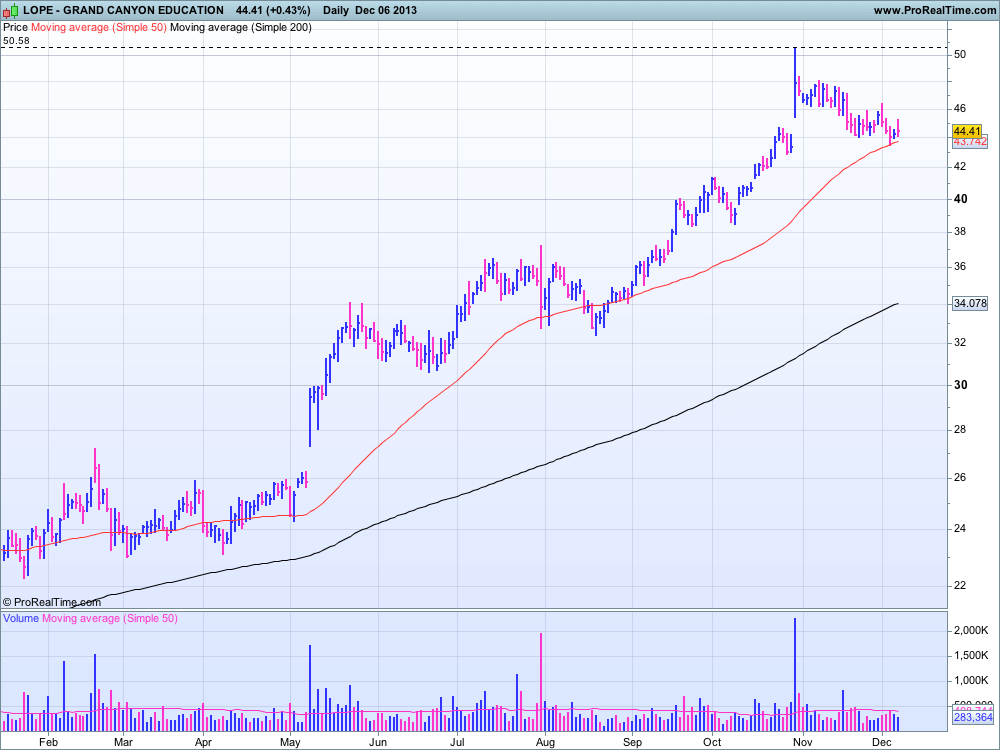Click the 22 price axis label

tap(960, 585)
